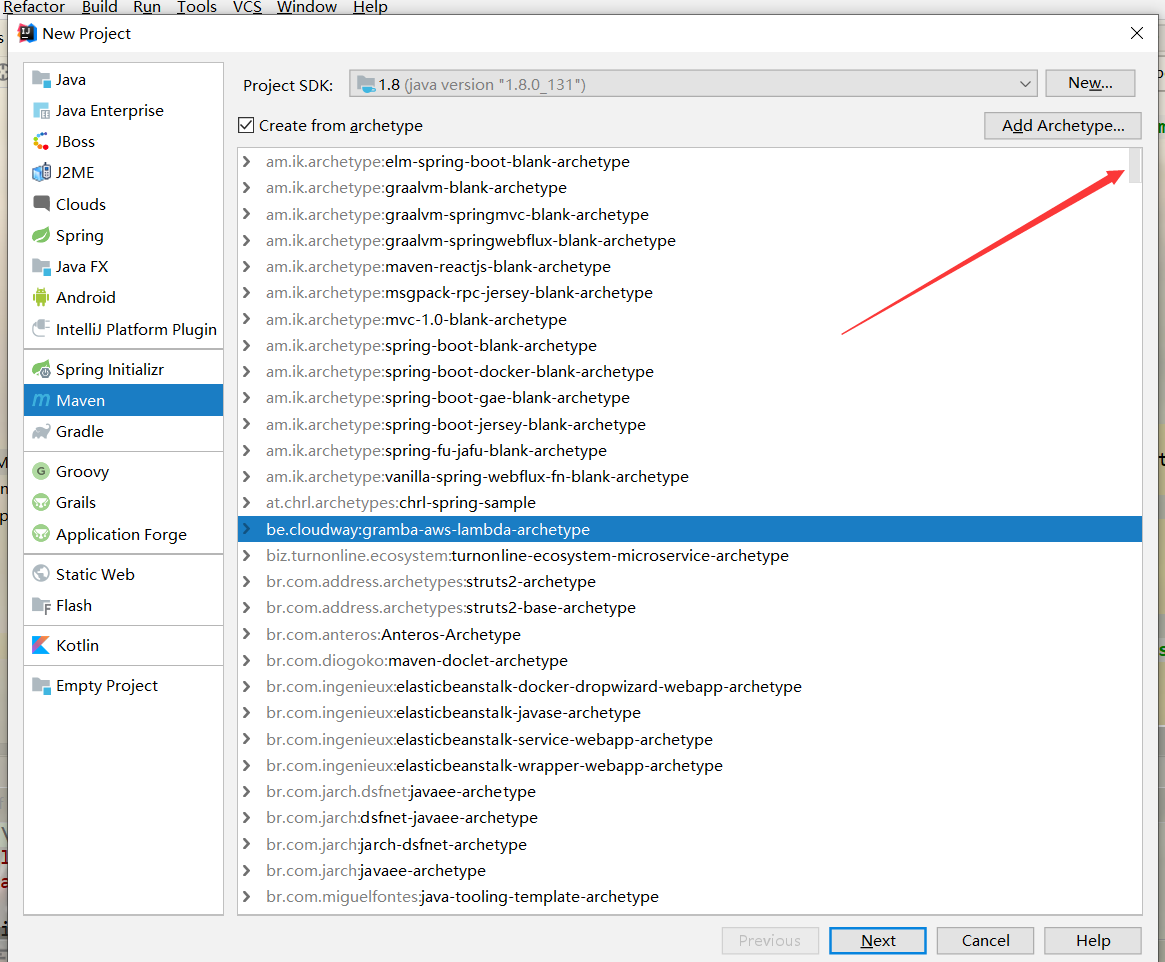Open the Window menu
1165x962 pixels.
[x=307, y=7]
